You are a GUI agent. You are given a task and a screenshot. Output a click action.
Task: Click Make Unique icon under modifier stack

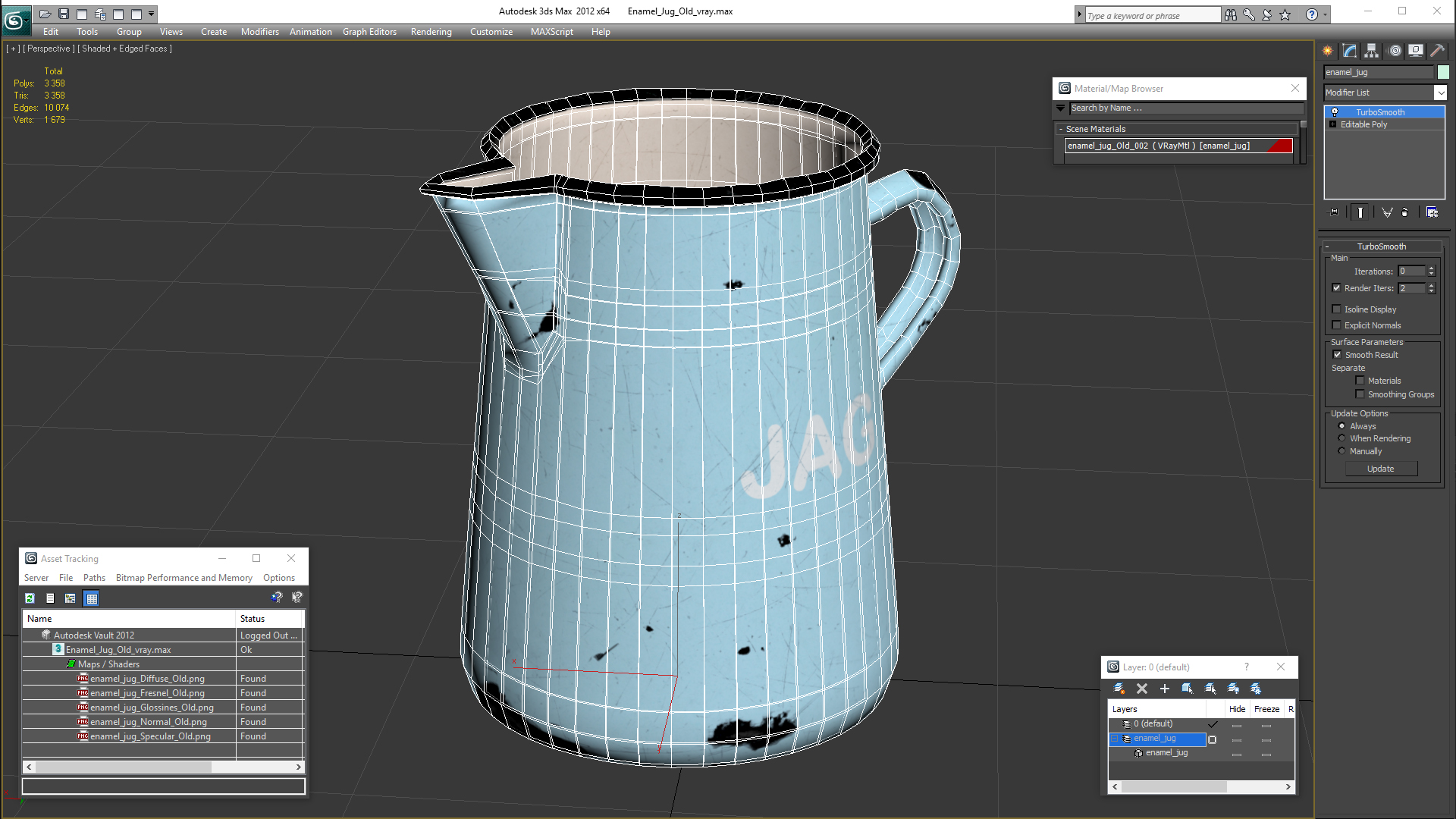point(1387,212)
